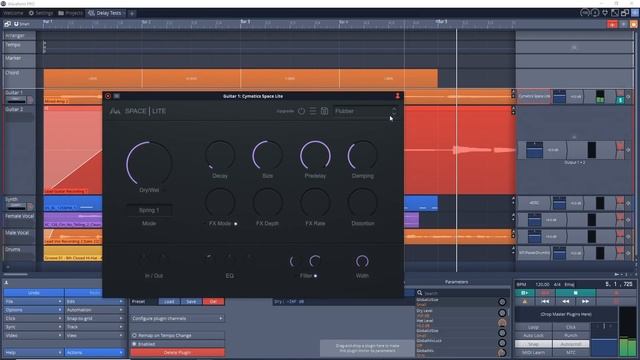Toggle the Loop button
640x360 pixels.
coord(533,327)
